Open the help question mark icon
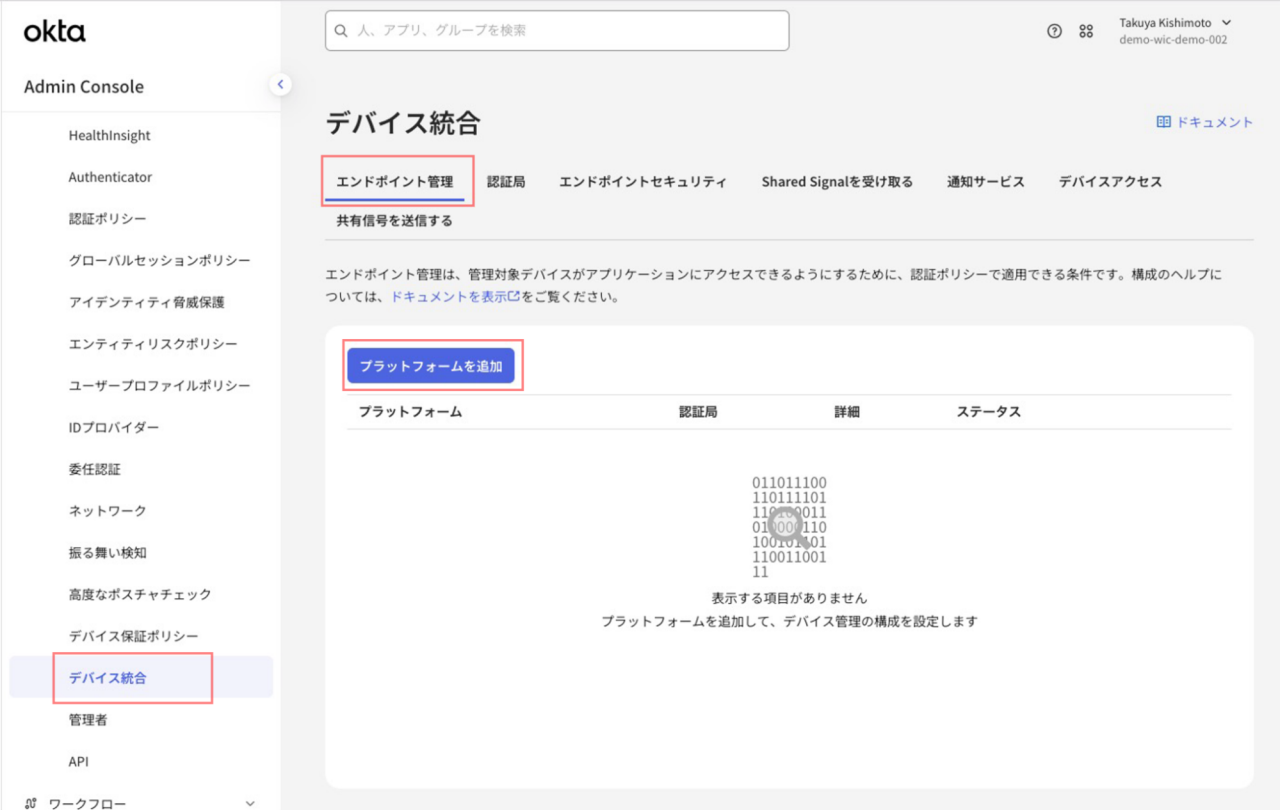 coord(1054,31)
